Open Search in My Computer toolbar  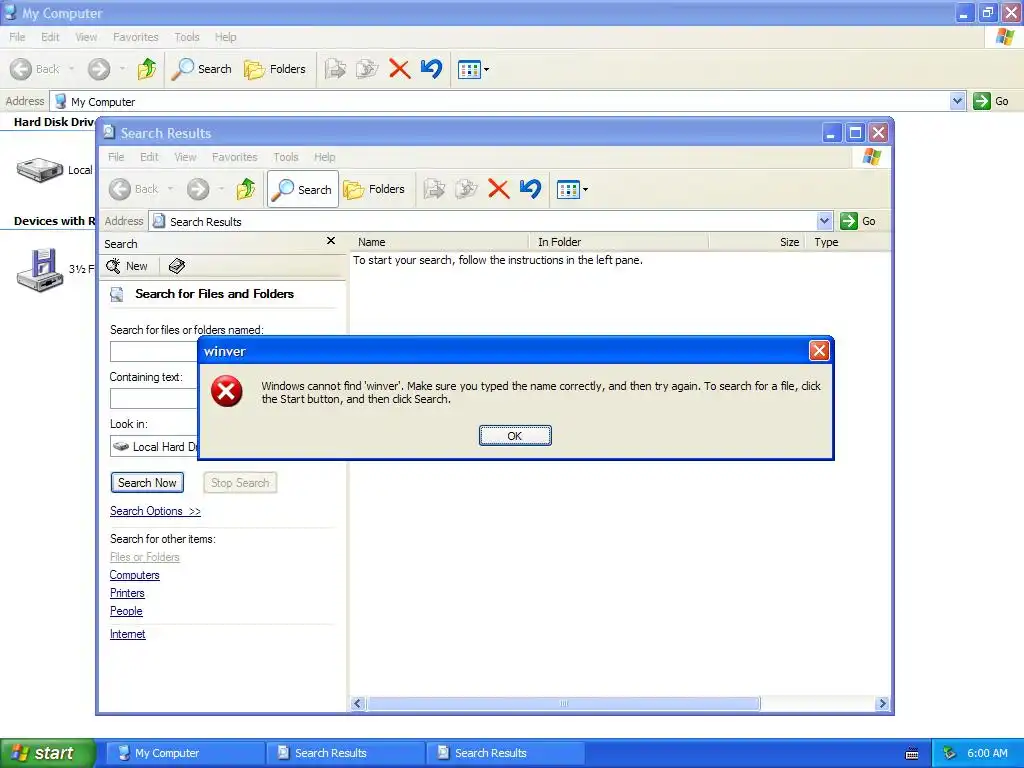coord(202,69)
